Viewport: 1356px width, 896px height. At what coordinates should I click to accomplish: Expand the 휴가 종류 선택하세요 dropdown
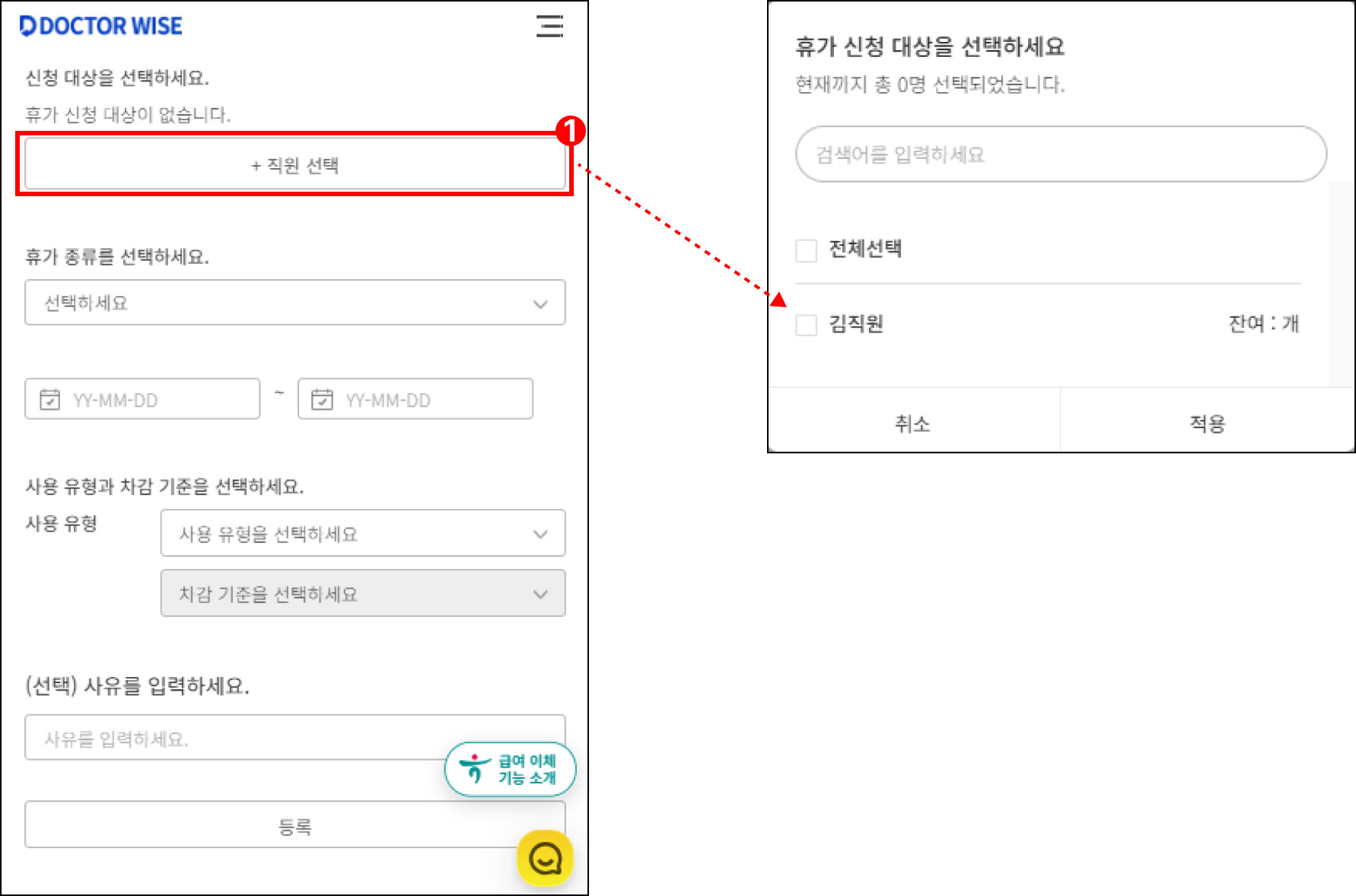pyautogui.click(x=295, y=303)
